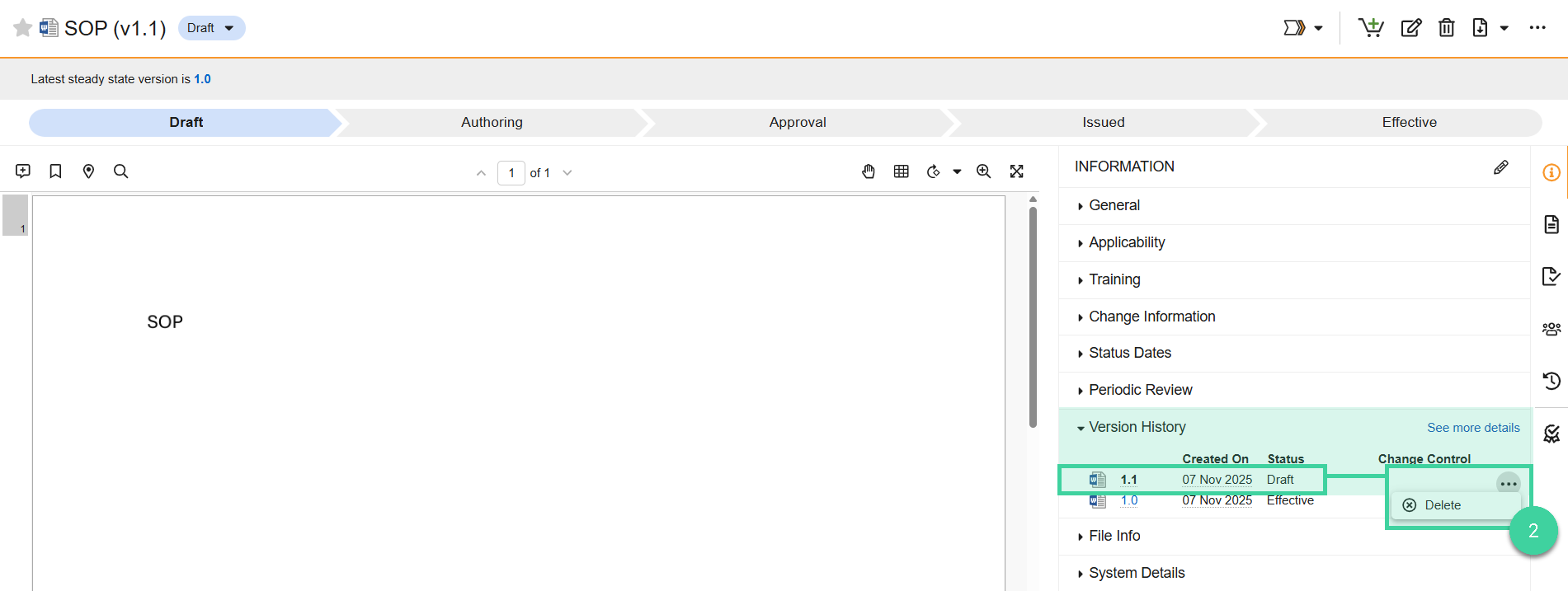Select the Authoring lifecycle stage

click(x=492, y=122)
